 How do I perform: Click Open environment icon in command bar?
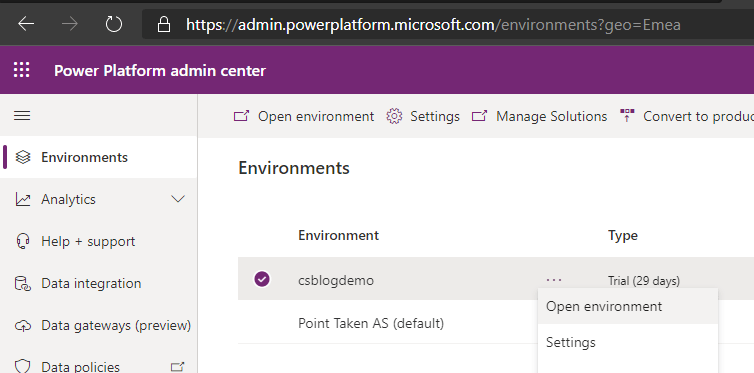pyautogui.click(x=241, y=116)
